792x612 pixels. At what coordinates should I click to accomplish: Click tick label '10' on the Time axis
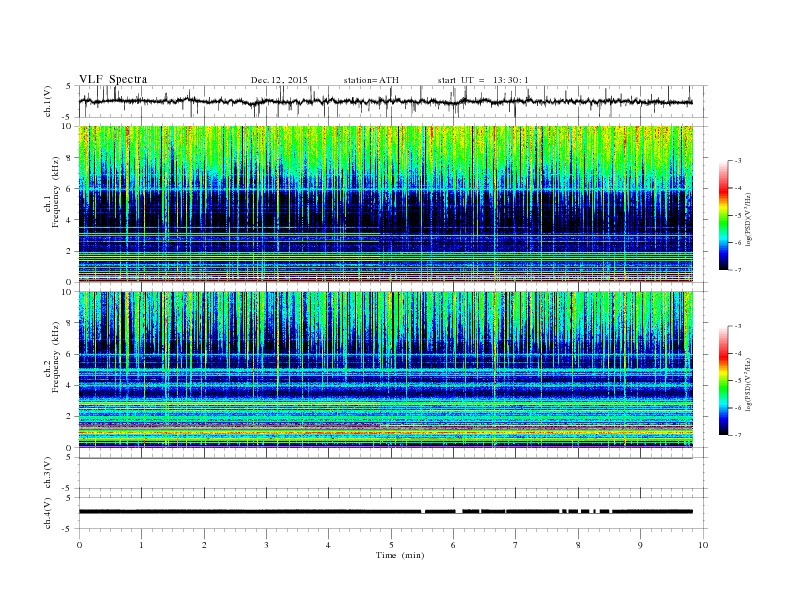point(703,545)
